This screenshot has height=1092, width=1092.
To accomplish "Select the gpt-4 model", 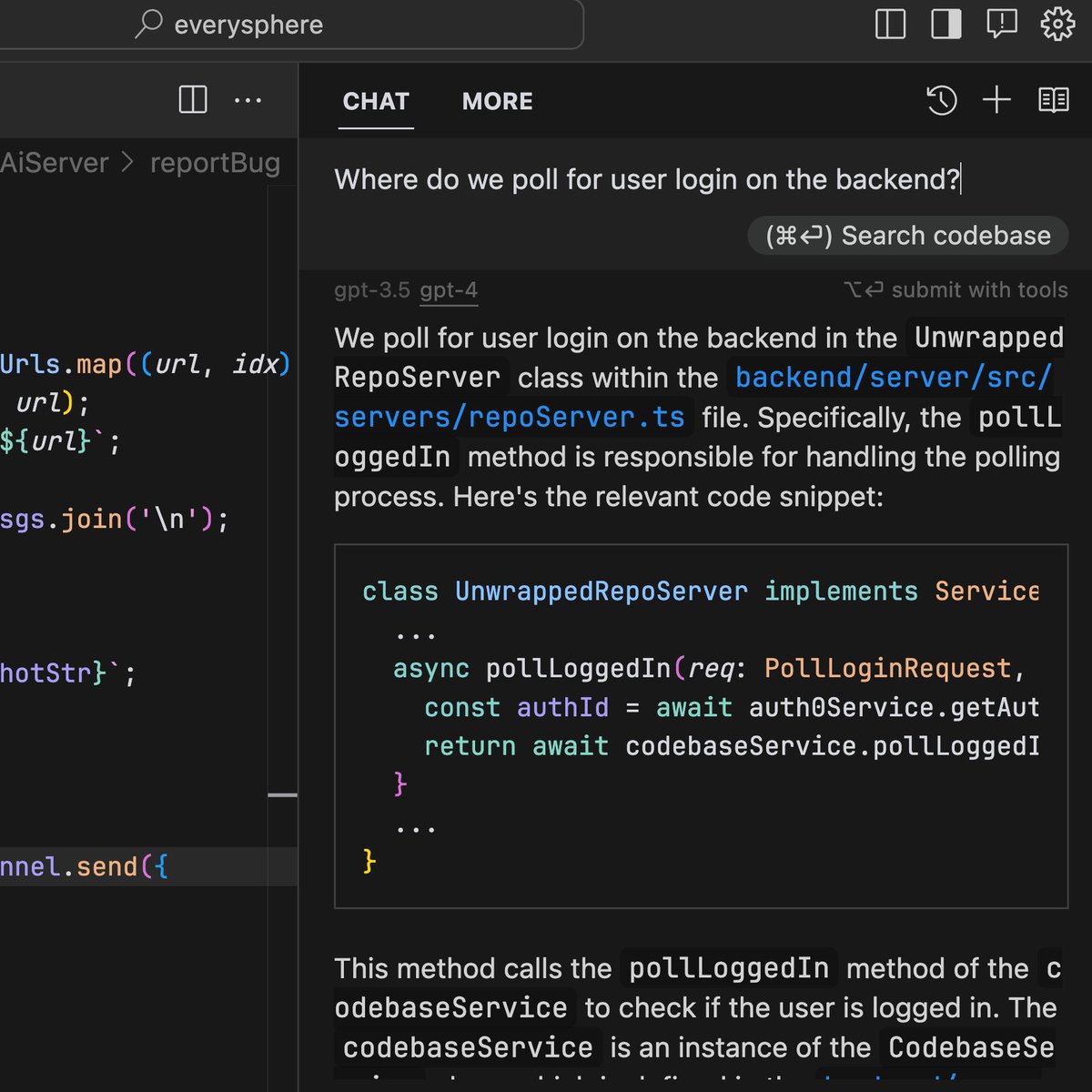I will point(449,290).
